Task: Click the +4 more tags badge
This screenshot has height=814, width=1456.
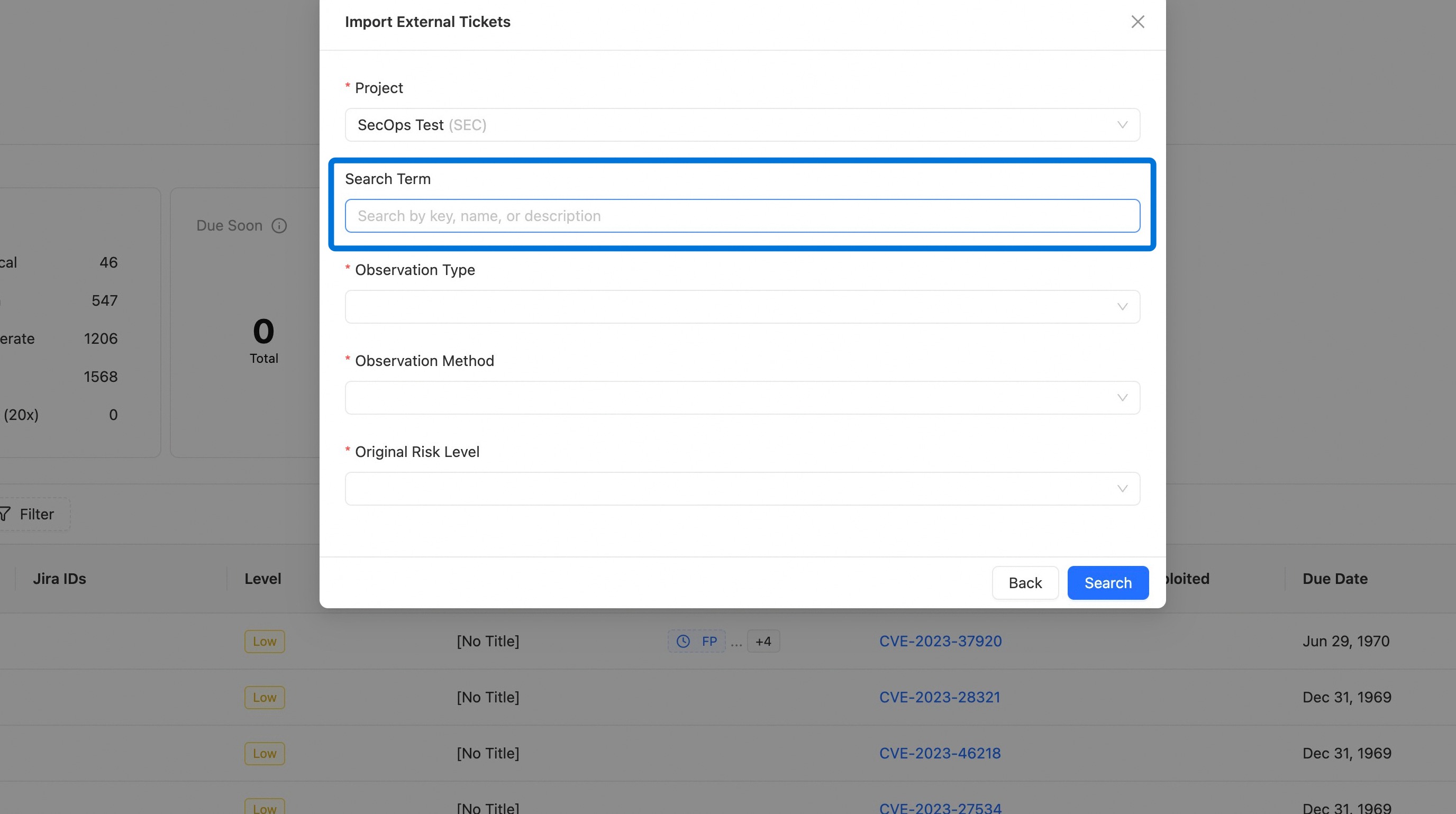Action: pyautogui.click(x=763, y=641)
